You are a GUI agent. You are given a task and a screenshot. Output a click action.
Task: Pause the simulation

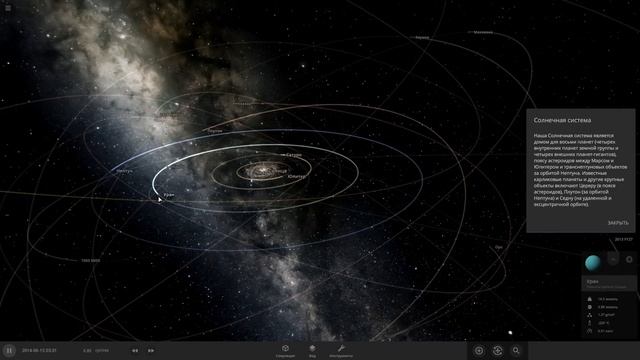tap(9, 351)
